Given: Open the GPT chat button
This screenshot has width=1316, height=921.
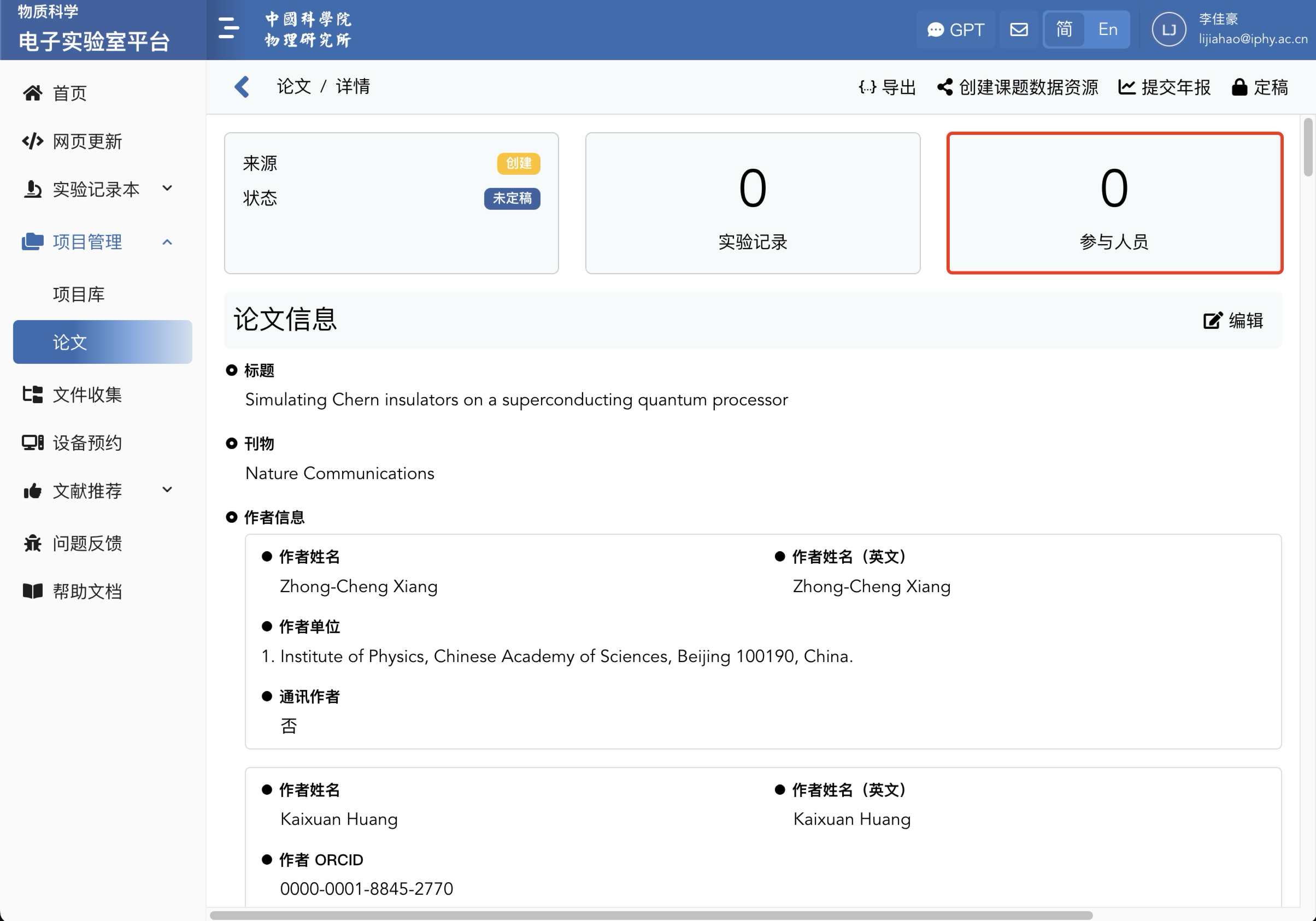Looking at the screenshot, I should 955,30.
